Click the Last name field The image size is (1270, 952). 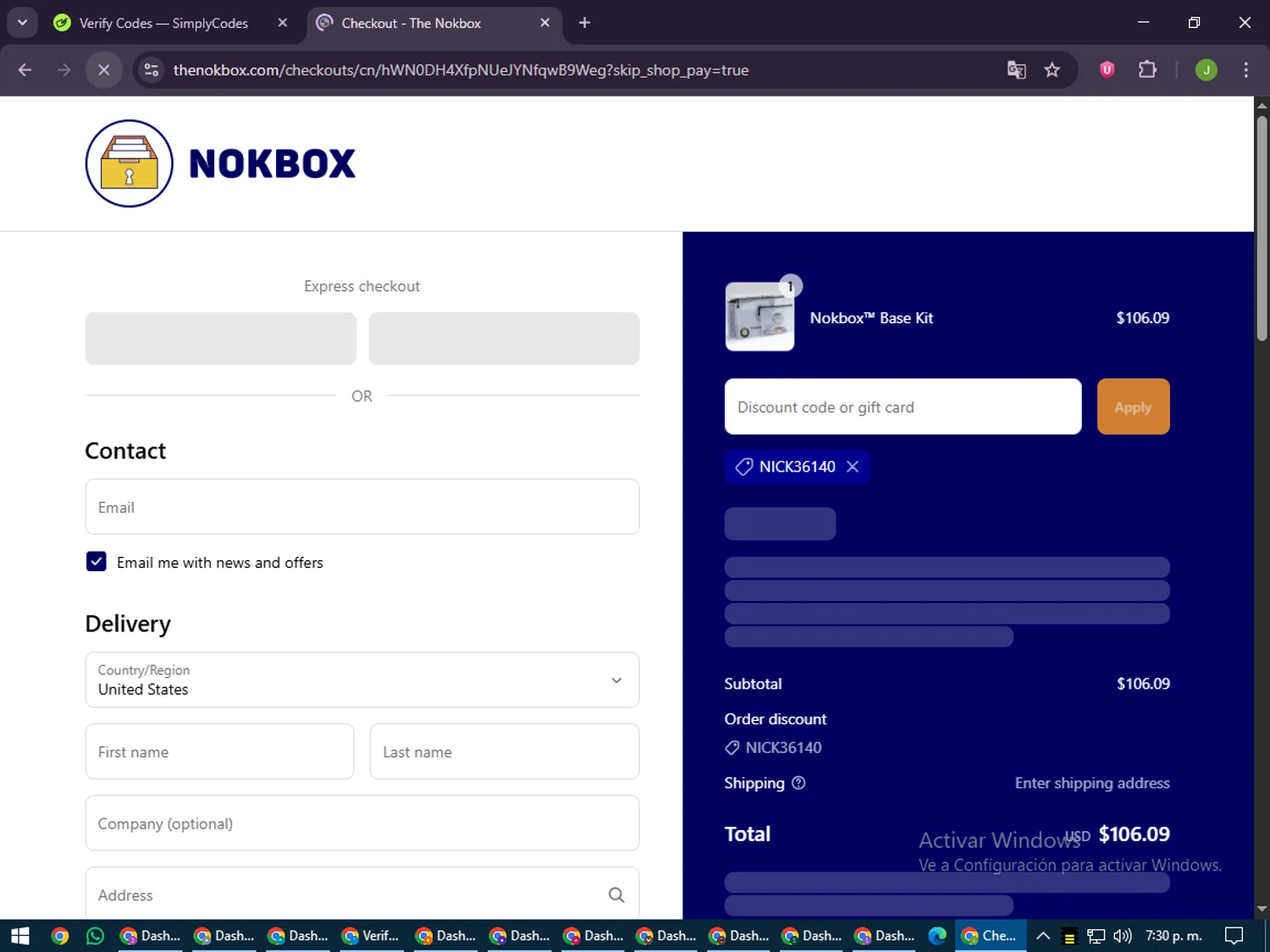(505, 751)
